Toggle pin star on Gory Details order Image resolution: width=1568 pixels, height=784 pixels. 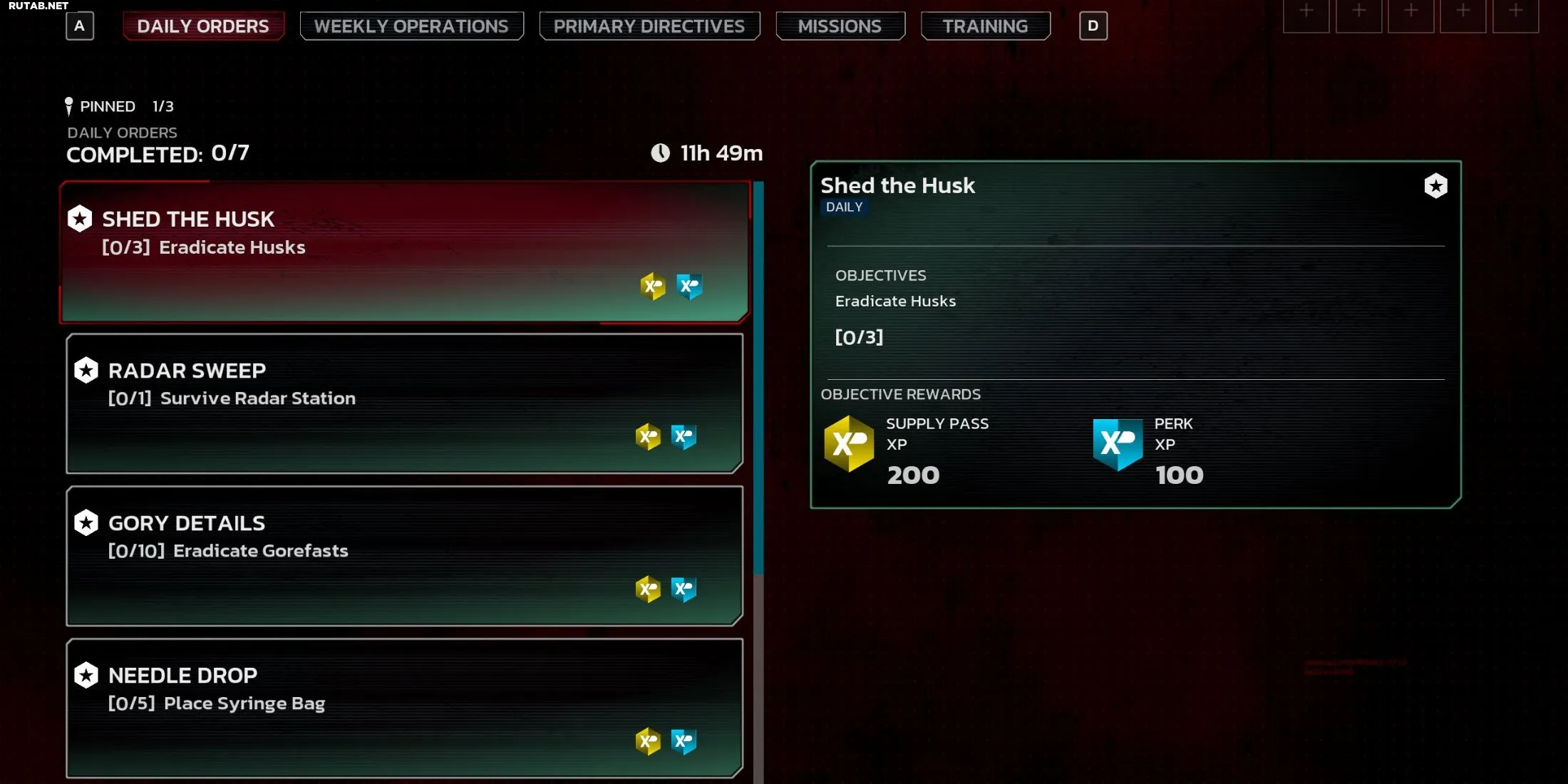86,523
